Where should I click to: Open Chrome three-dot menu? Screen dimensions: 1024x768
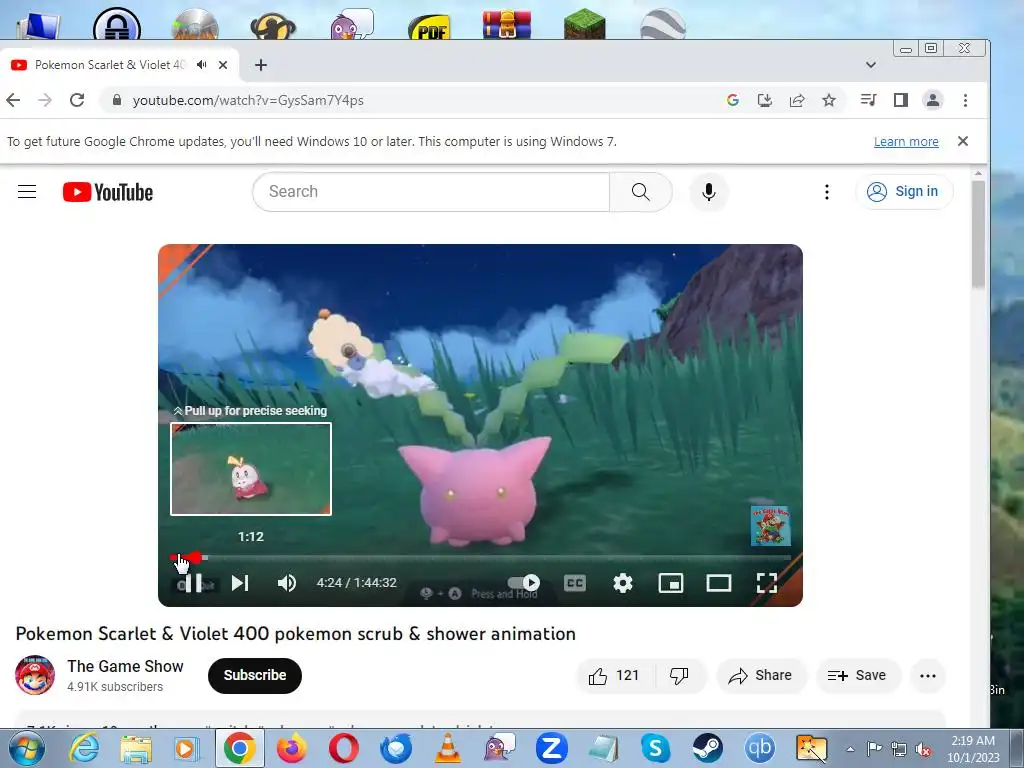[965, 100]
